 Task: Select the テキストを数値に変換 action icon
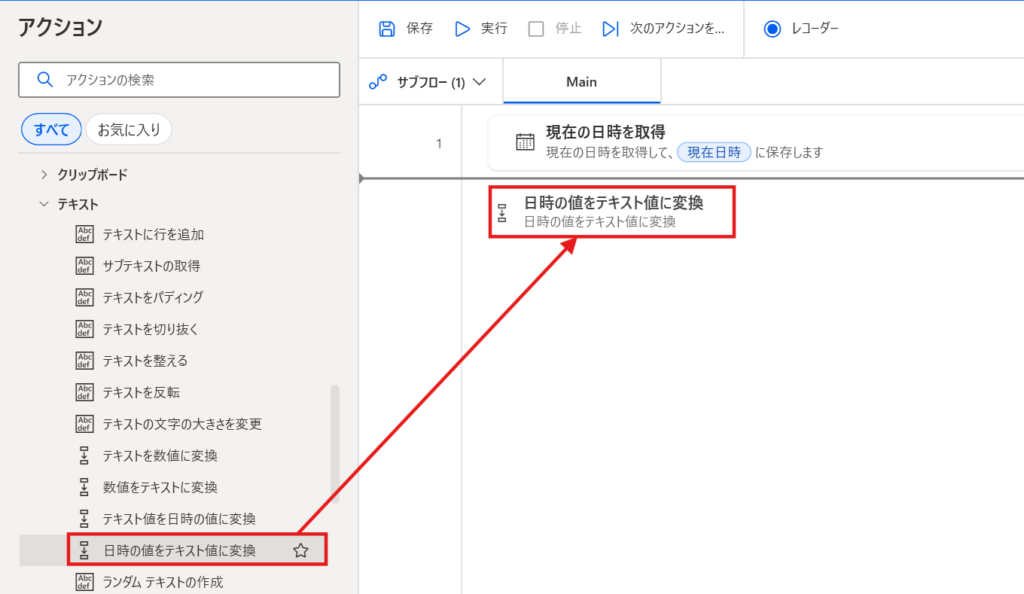pos(85,455)
